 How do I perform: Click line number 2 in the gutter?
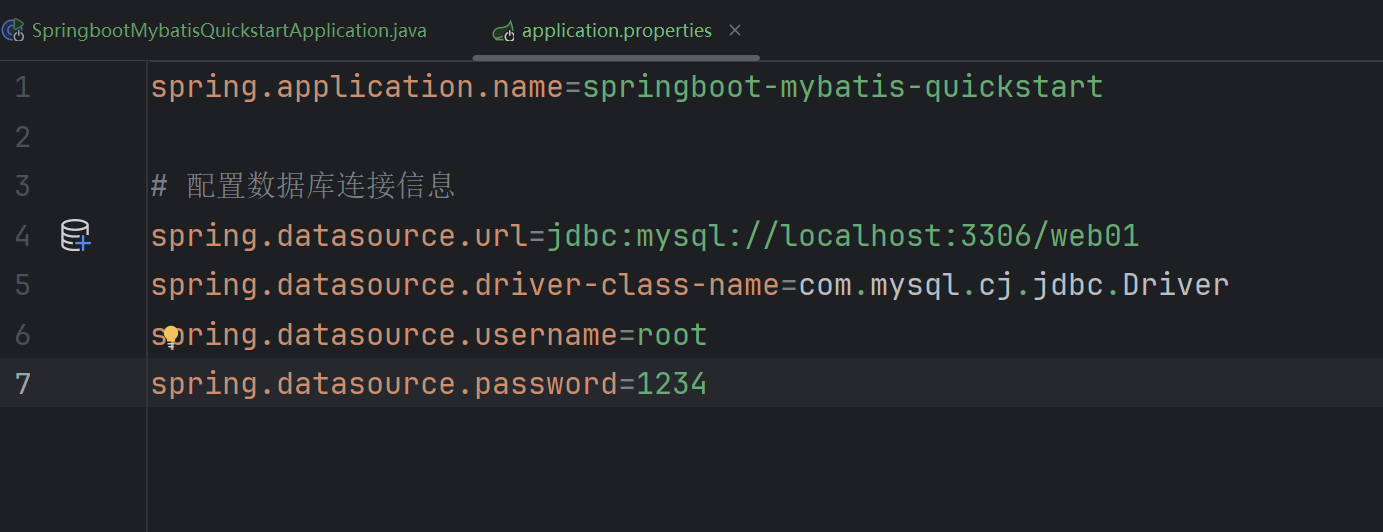point(22,137)
